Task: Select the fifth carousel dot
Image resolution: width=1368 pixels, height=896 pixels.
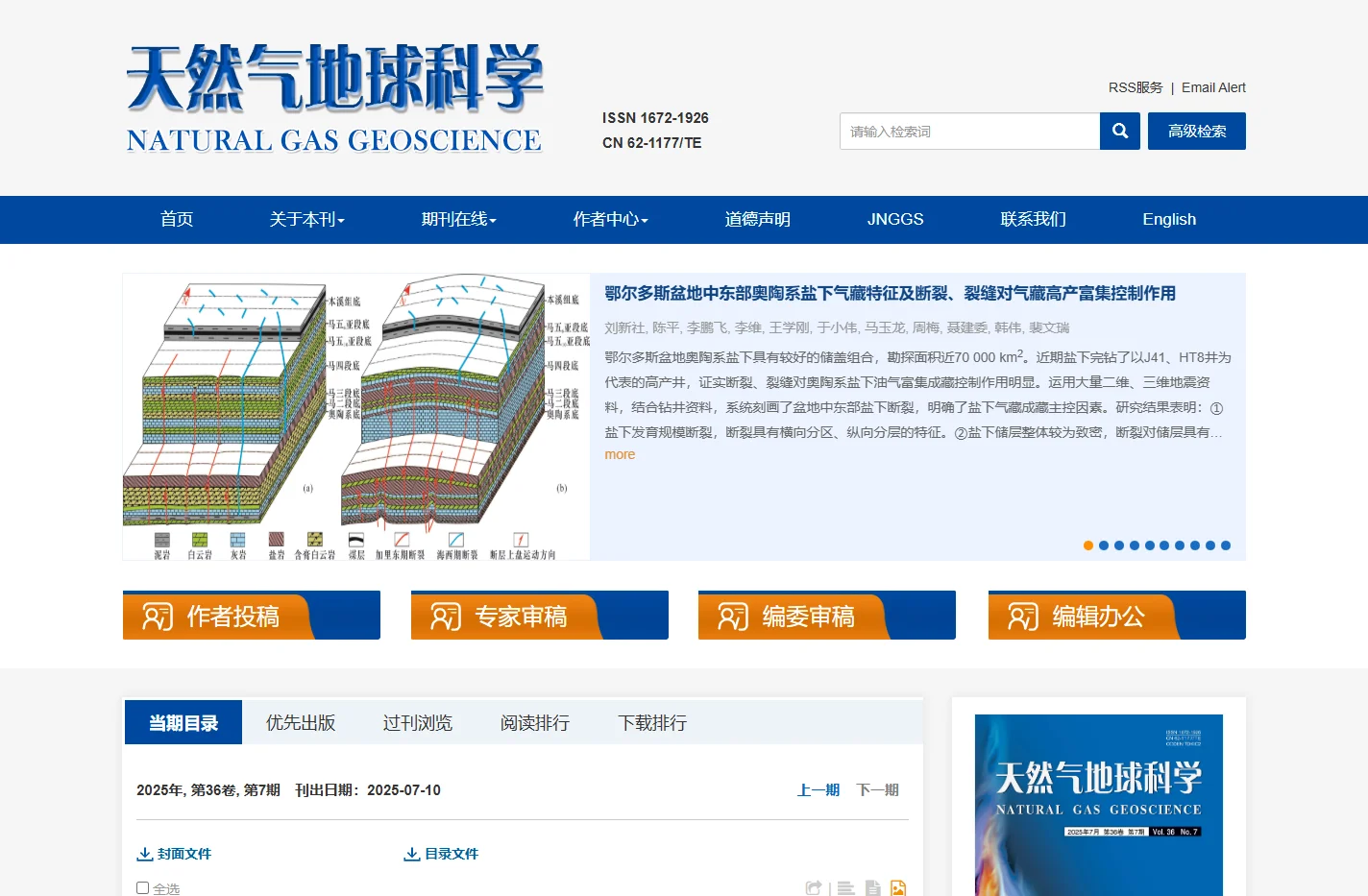Action: tap(1149, 545)
